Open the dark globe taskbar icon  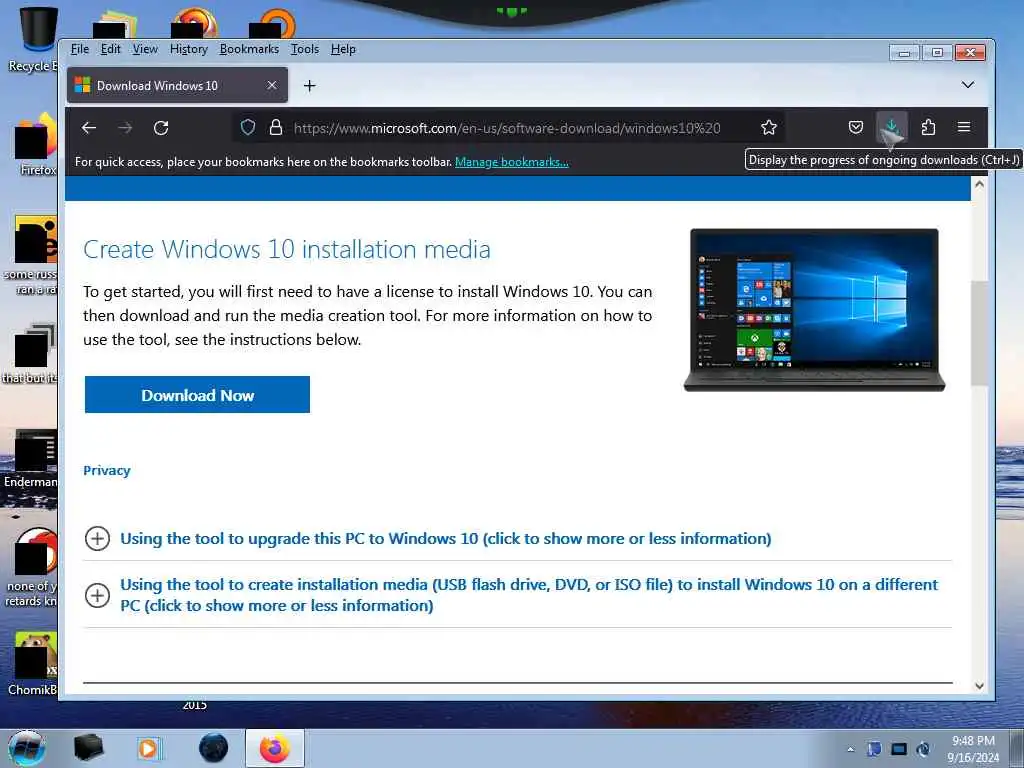click(214, 748)
